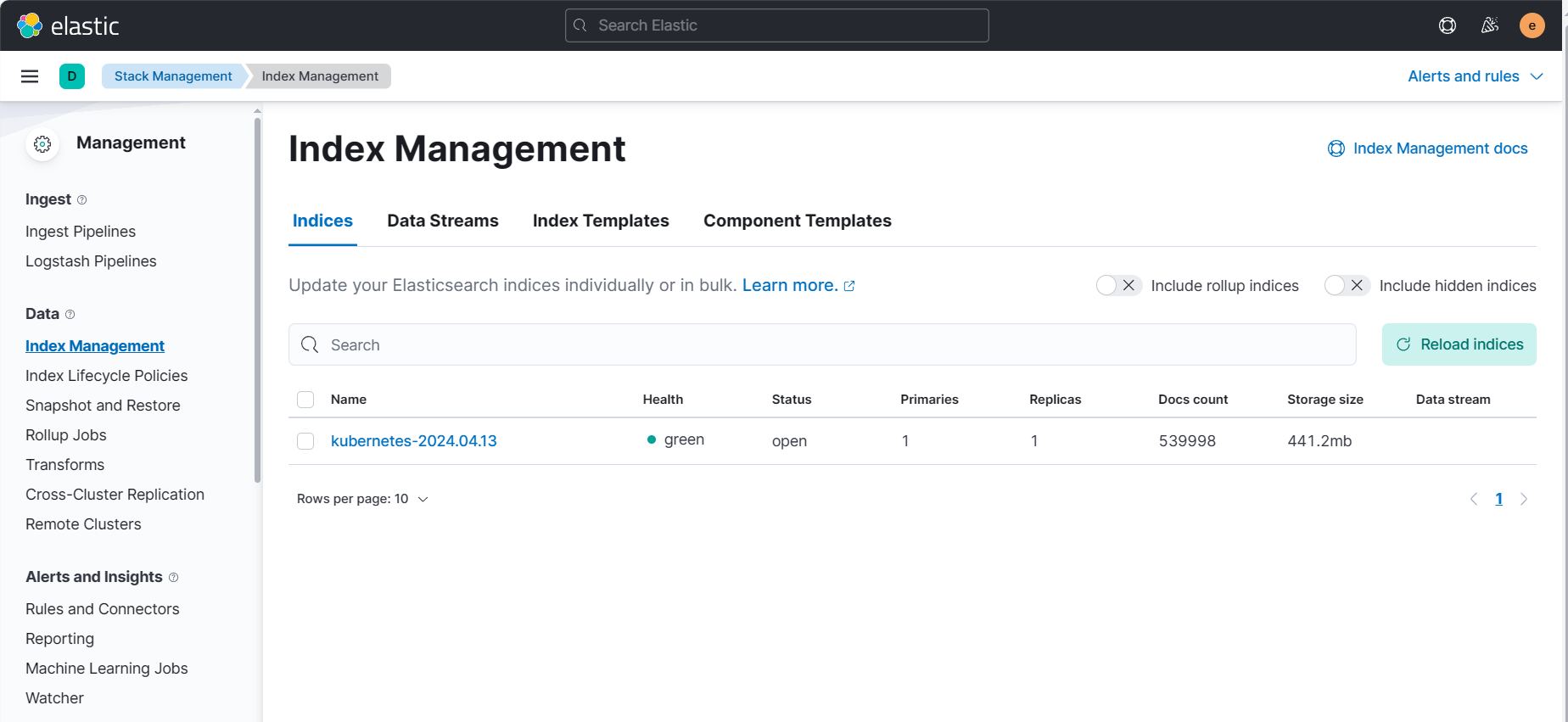The image size is (1568, 722).
Task: Switch to the Indices tab
Action: [322, 221]
